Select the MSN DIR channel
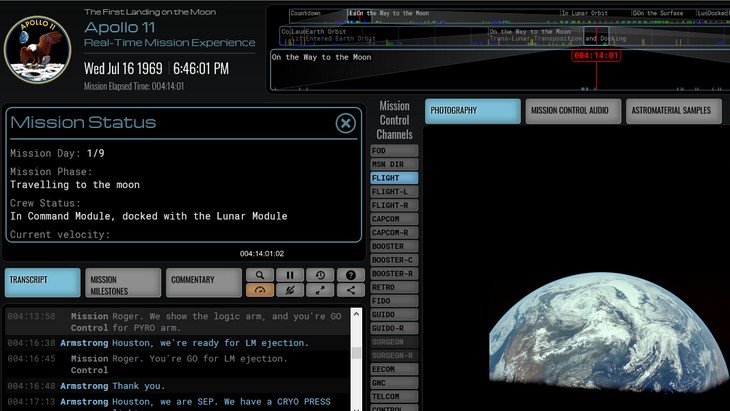 [x=394, y=164]
